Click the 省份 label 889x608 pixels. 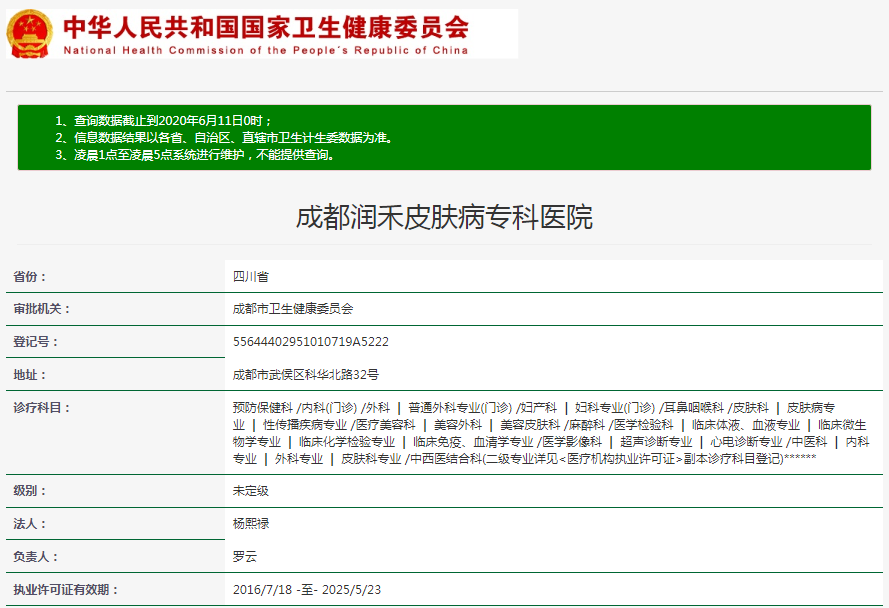pos(30,277)
